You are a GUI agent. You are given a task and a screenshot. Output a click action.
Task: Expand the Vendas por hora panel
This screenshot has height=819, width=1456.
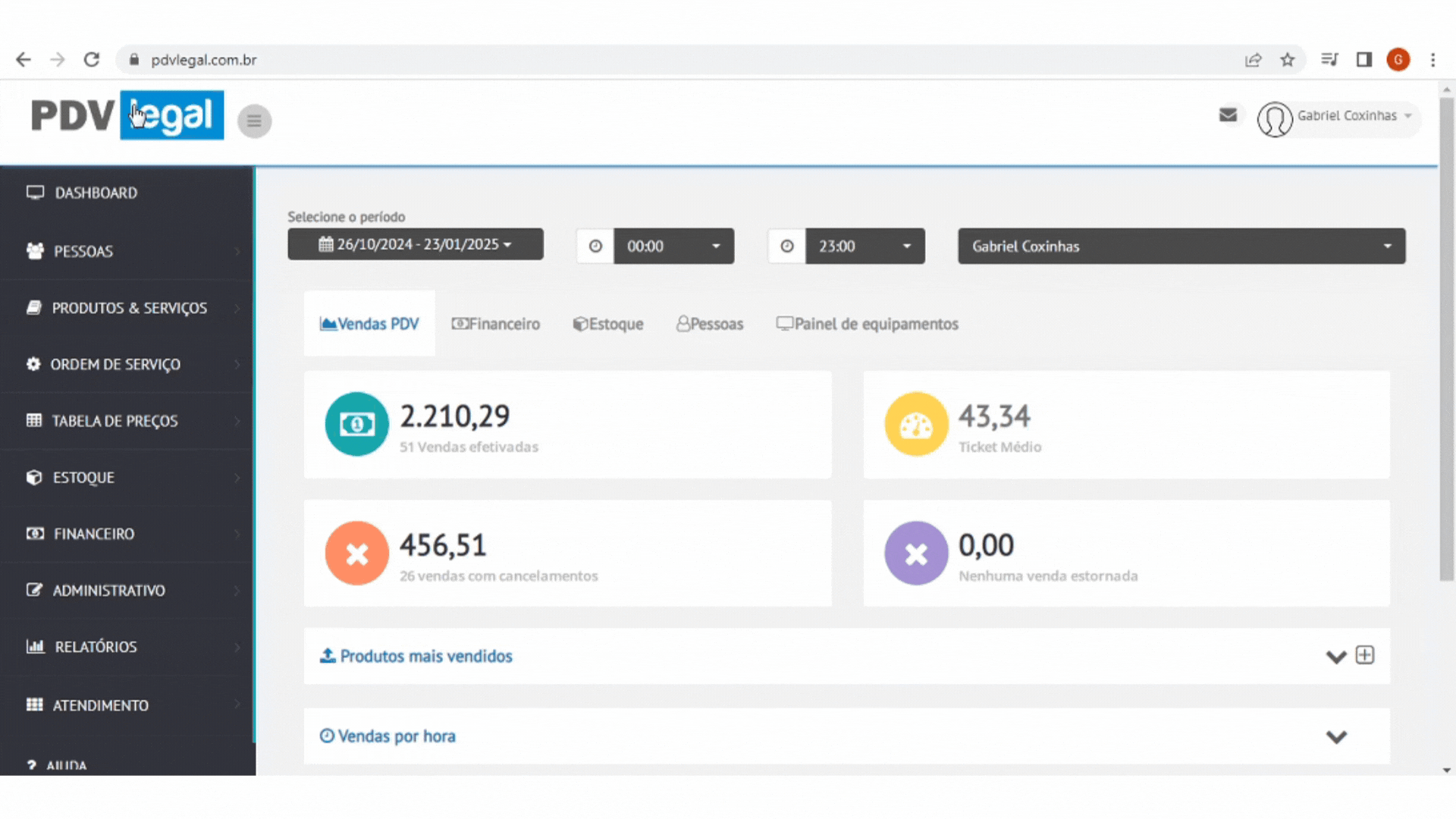[1336, 736]
